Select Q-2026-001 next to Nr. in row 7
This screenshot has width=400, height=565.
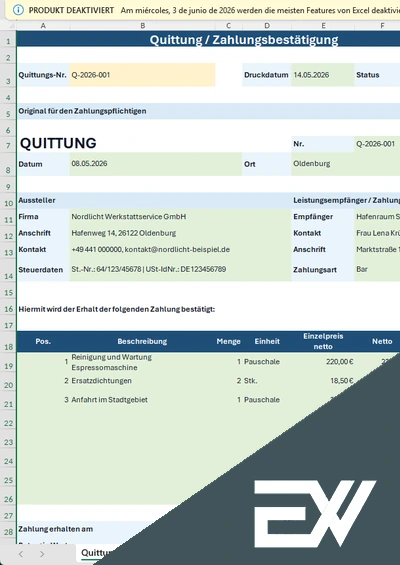[377, 144]
